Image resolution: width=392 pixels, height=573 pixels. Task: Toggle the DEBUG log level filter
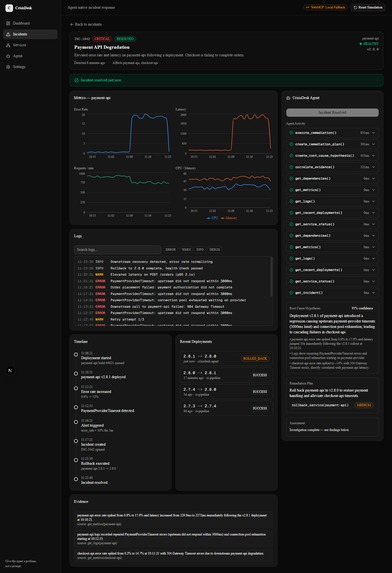point(215,250)
